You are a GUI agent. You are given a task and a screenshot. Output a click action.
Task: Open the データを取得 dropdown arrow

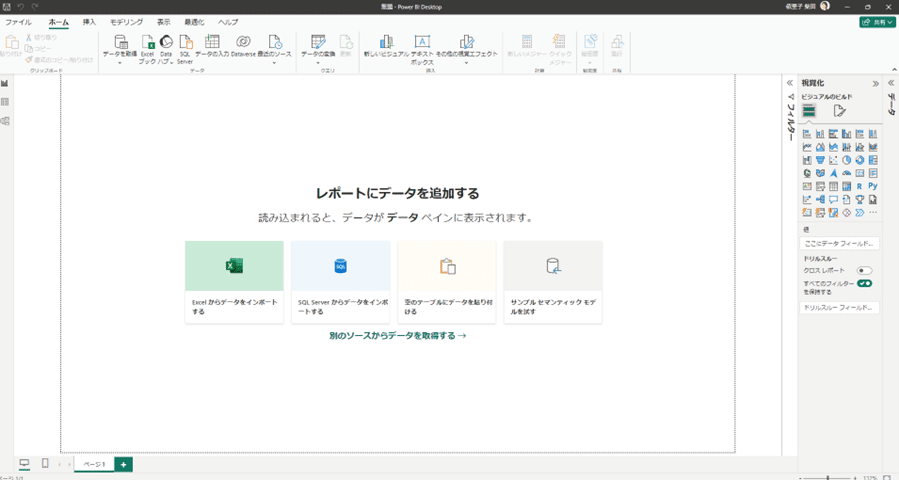[x=120, y=63]
